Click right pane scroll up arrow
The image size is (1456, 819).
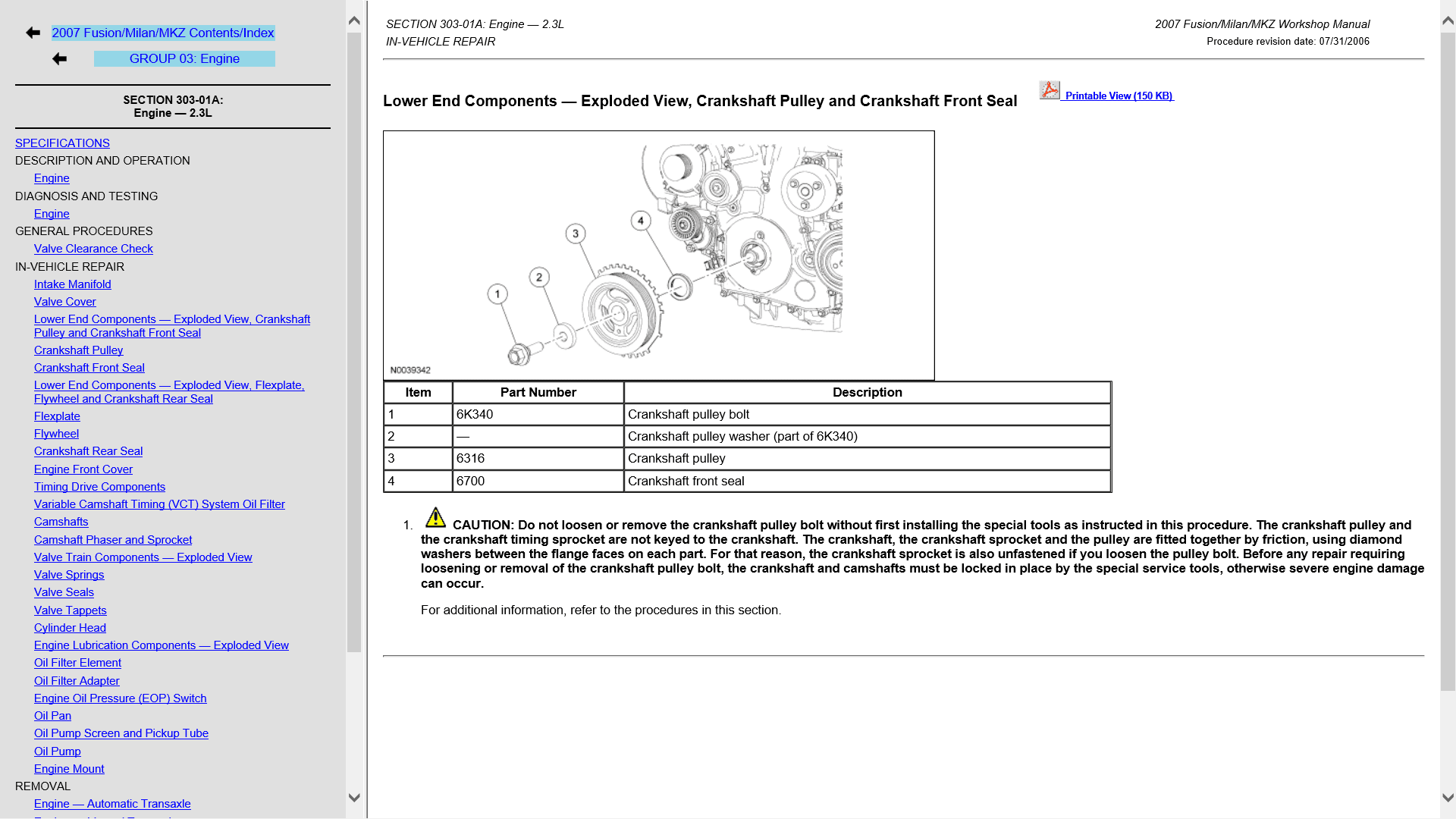(x=1448, y=20)
